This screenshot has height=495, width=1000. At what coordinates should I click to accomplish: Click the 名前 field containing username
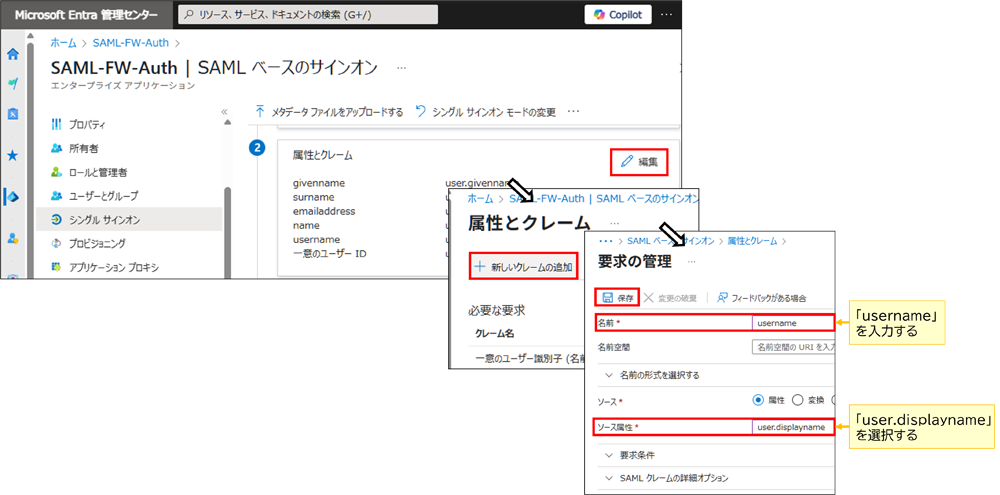coord(793,323)
